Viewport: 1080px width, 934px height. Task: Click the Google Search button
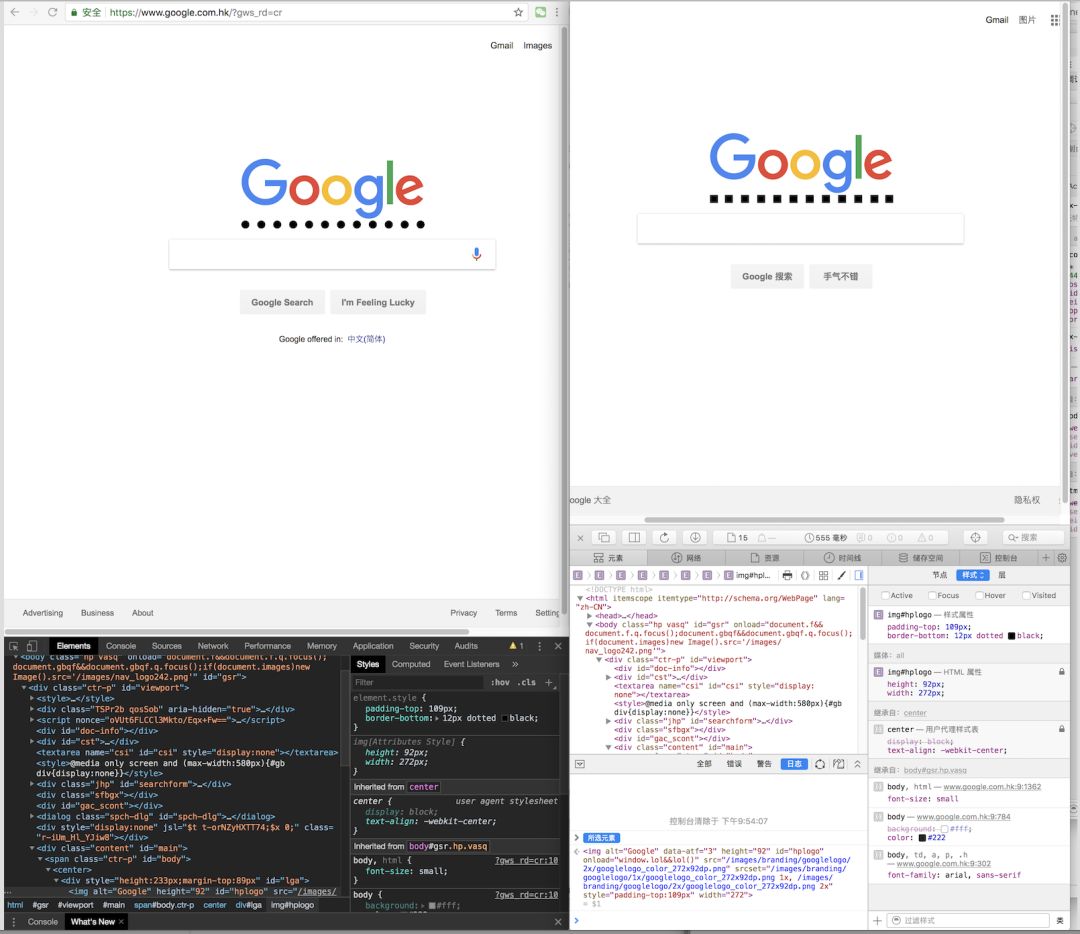[x=282, y=302]
